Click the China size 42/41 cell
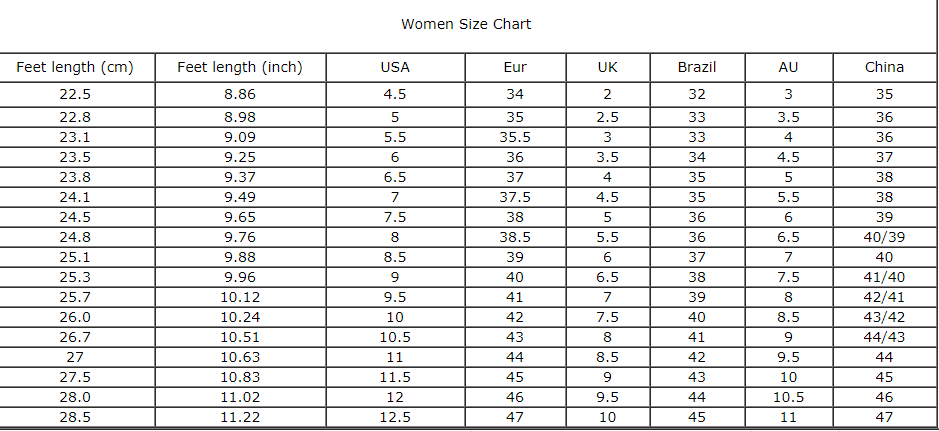The height and width of the screenshot is (431, 939). click(884, 297)
